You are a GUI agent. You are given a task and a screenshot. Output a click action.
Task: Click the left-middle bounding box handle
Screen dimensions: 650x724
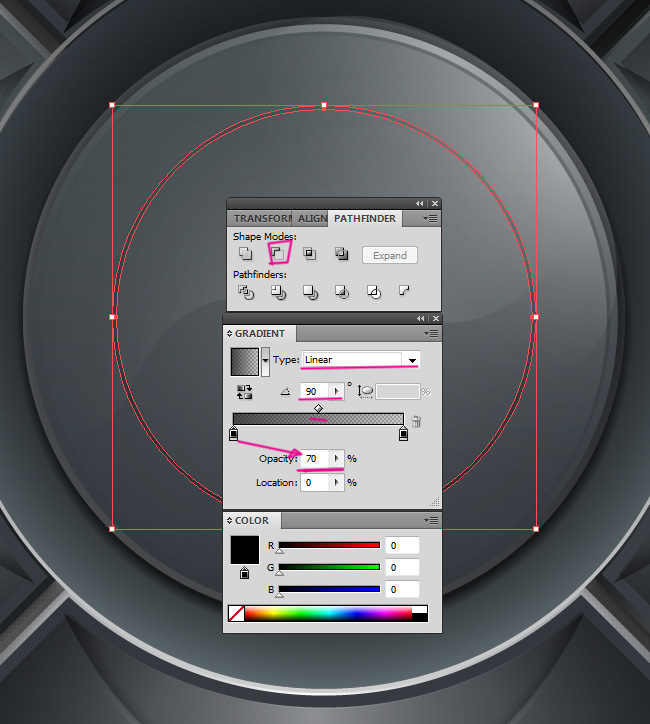click(x=112, y=317)
